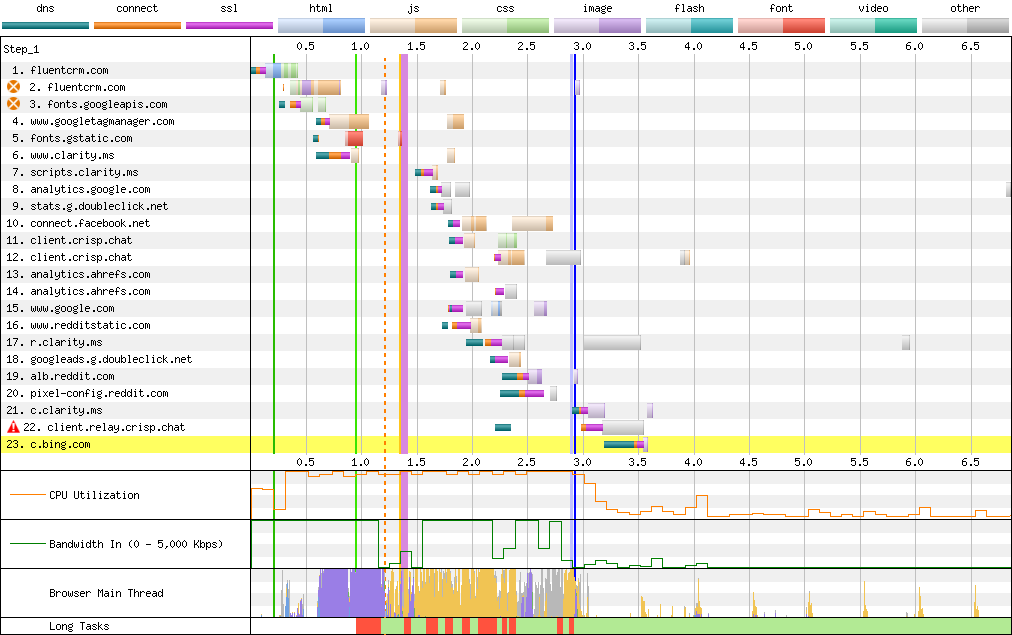The width and height of the screenshot is (1012, 635).
Task: Open request 12. client.crisp.chat
Action: coord(69,257)
